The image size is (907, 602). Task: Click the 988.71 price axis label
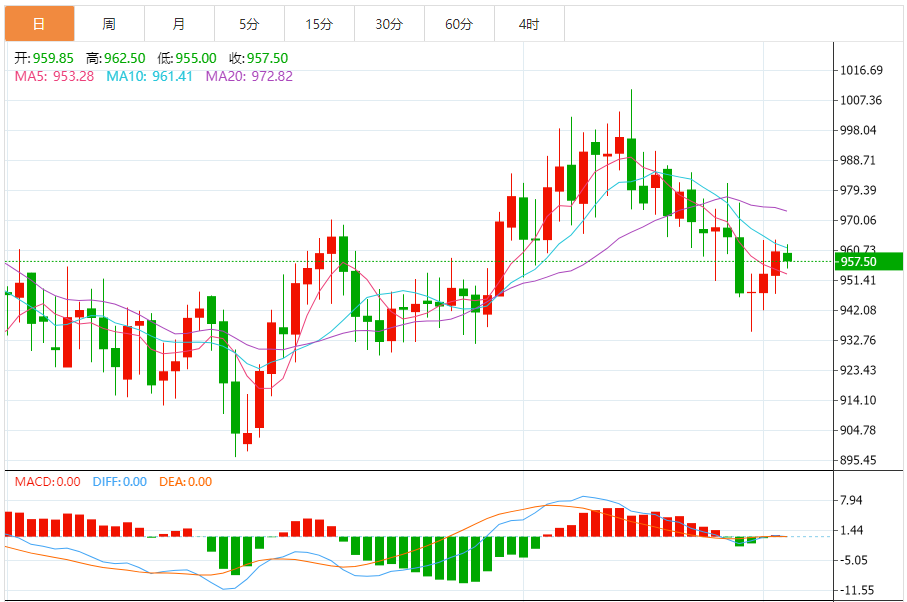coord(858,160)
